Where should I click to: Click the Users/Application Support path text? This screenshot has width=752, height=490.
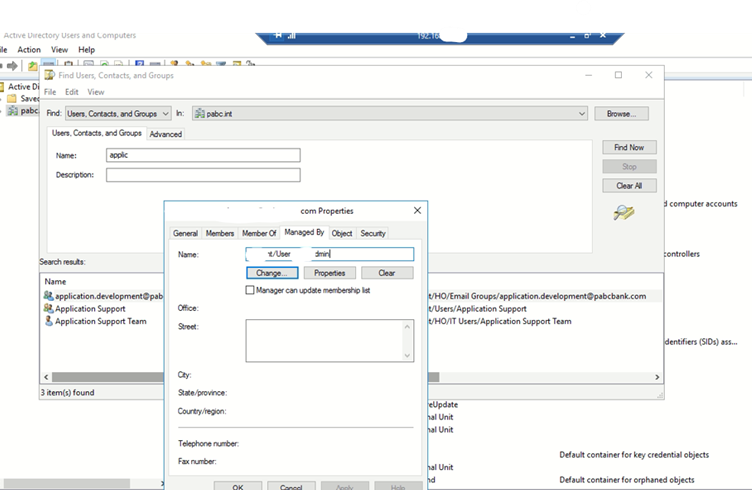477,308
